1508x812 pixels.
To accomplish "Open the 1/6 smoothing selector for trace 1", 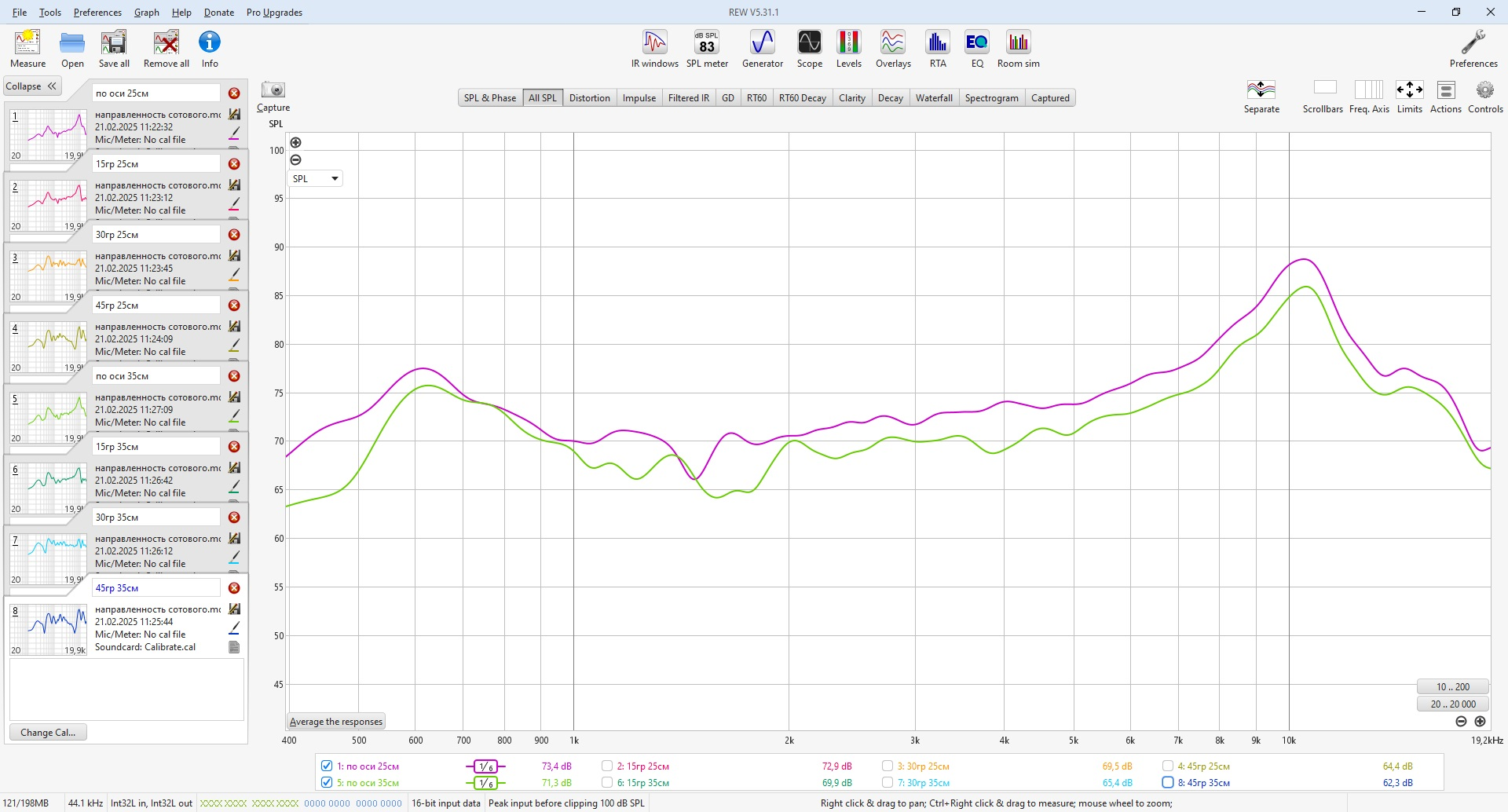I will 486,766.
